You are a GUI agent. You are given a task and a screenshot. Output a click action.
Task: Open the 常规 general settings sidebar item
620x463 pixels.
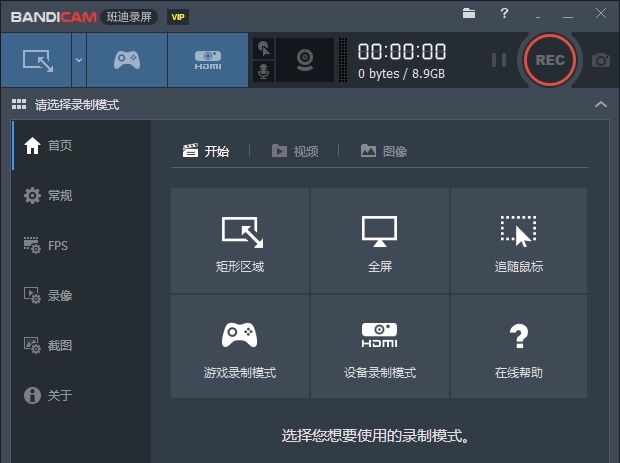pos(82,195)
